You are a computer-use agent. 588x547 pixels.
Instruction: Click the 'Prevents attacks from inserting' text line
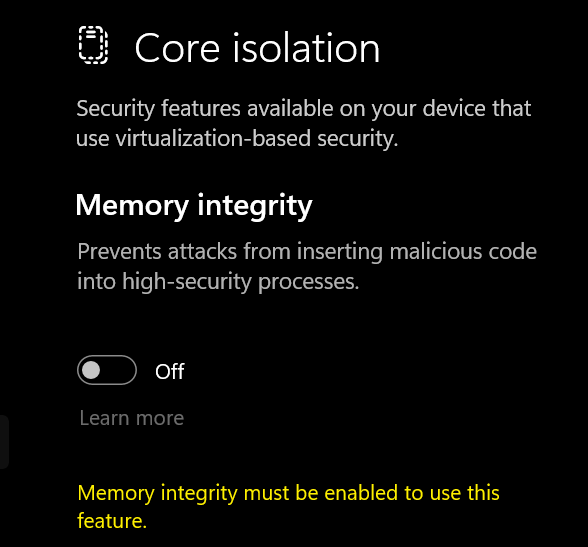pyautogui.click(x=307, y=251)
